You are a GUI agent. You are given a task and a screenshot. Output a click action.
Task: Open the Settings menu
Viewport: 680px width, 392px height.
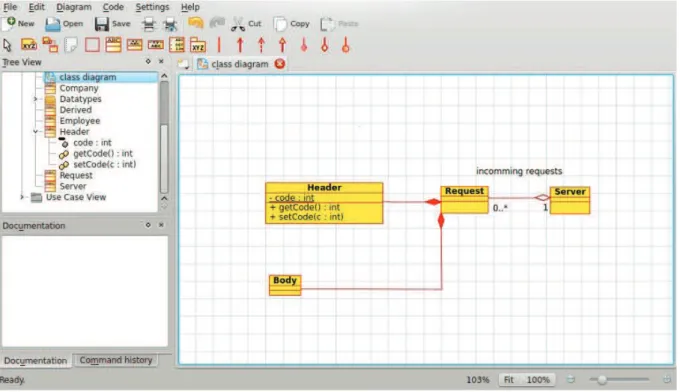152,7
